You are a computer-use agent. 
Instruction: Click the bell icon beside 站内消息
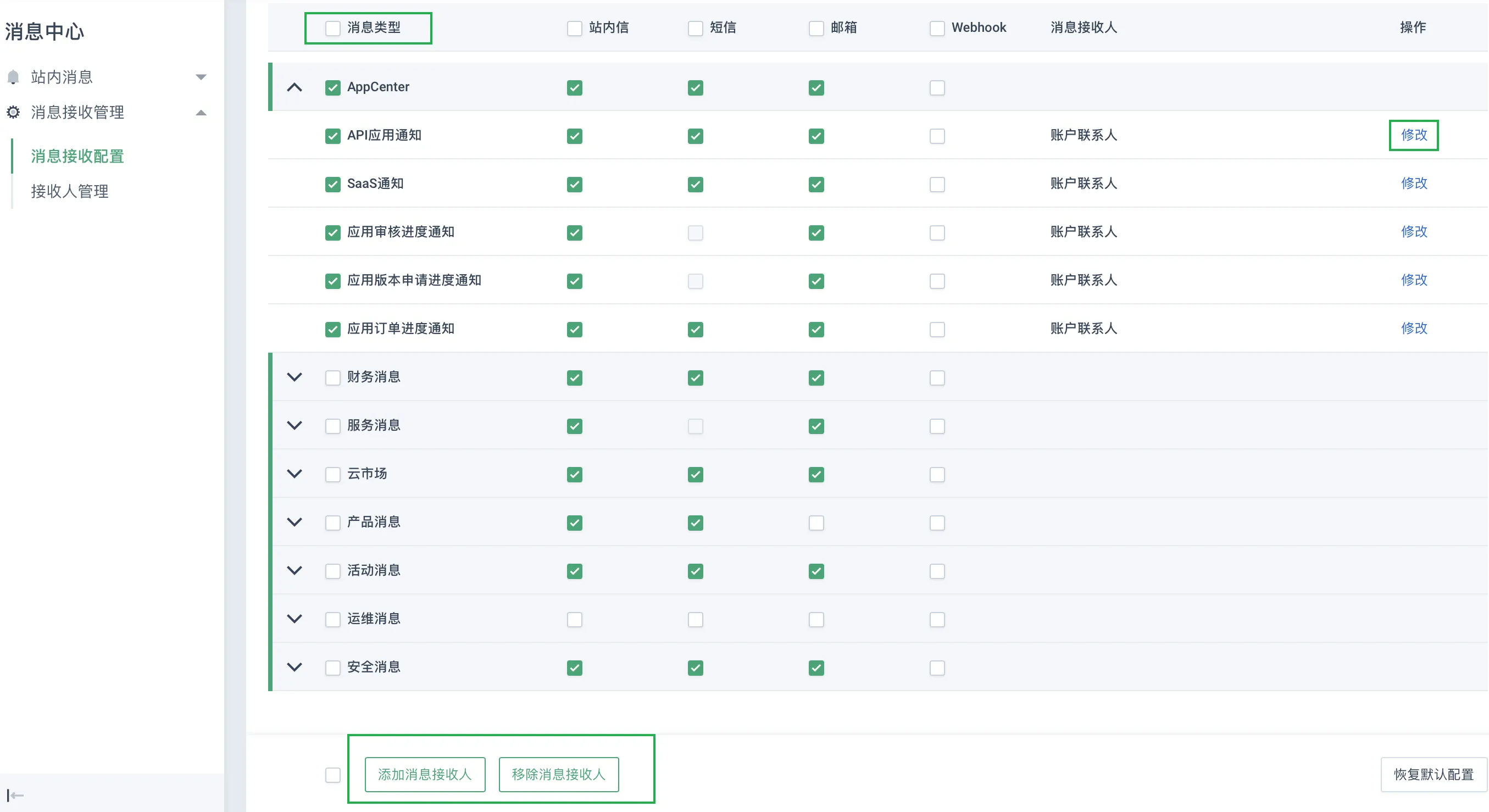(x=13, y=77)
